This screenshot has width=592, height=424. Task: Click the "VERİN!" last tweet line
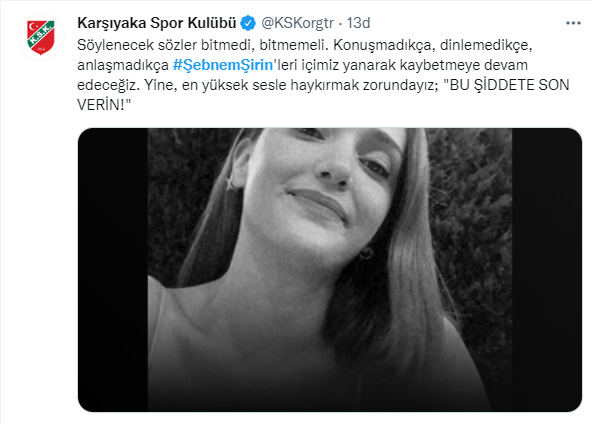click(104, 105)
